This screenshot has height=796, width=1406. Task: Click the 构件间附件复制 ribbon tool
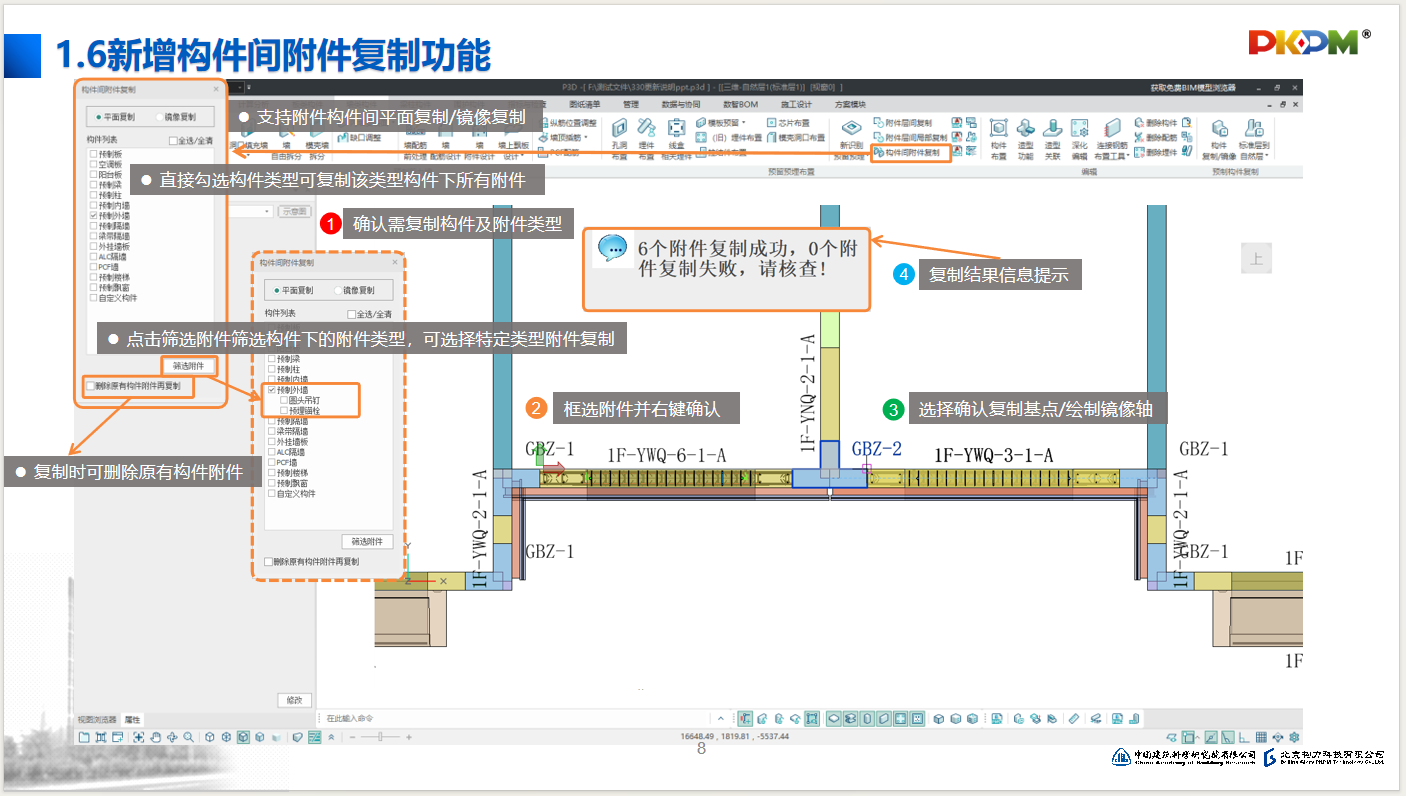tap(907, 152)
